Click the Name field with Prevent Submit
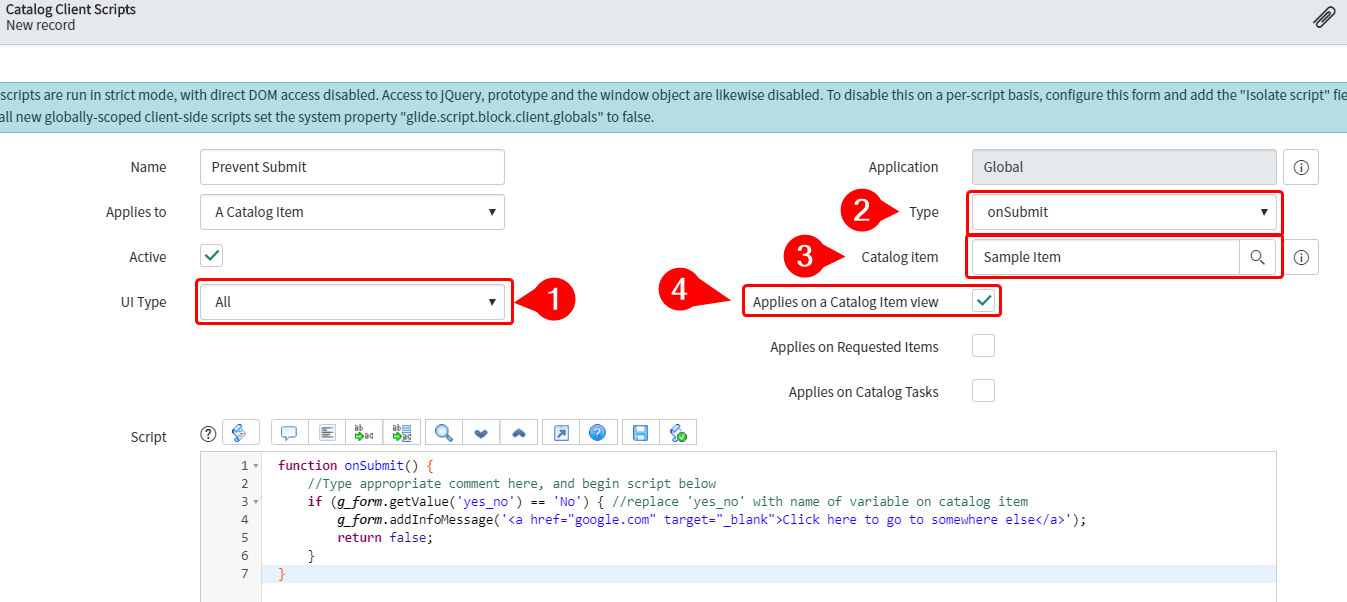This screenshot has height=602, width=1347. [352, 167]
